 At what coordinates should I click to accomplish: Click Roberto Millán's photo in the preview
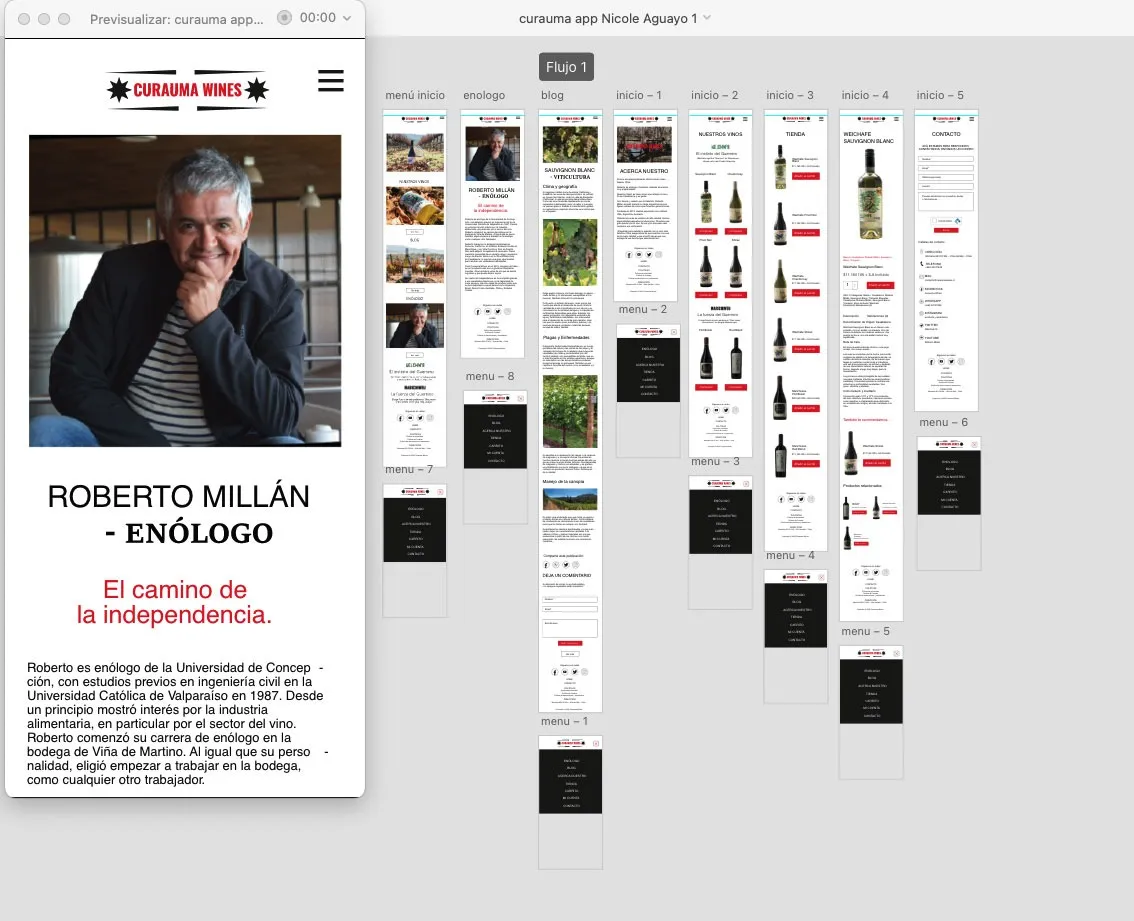tap(185, 290)
